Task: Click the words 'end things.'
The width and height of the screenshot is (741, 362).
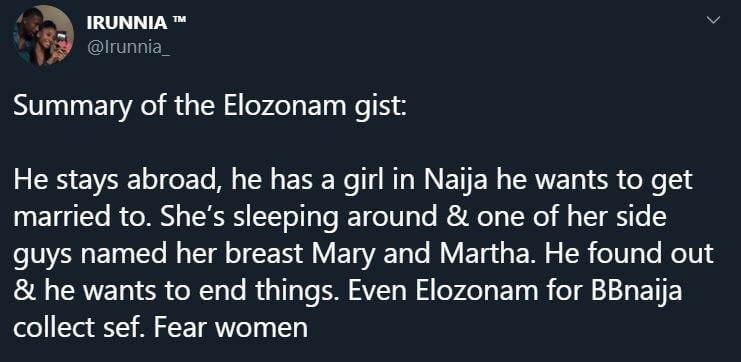Action: pyautogui.click(x=270, y=292)
